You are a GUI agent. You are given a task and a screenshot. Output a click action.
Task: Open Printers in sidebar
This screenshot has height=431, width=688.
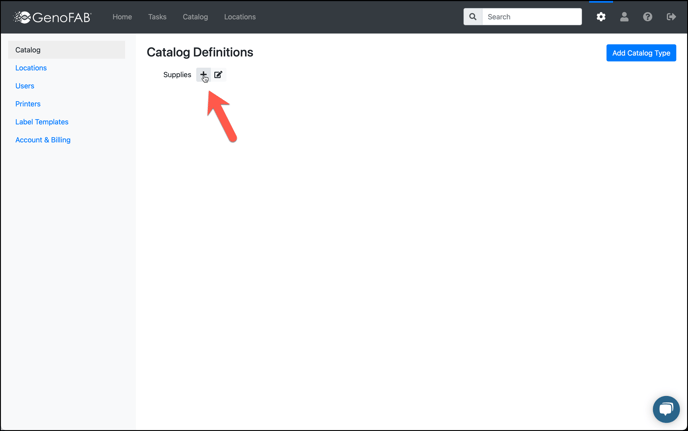click(x=28, y=104)
